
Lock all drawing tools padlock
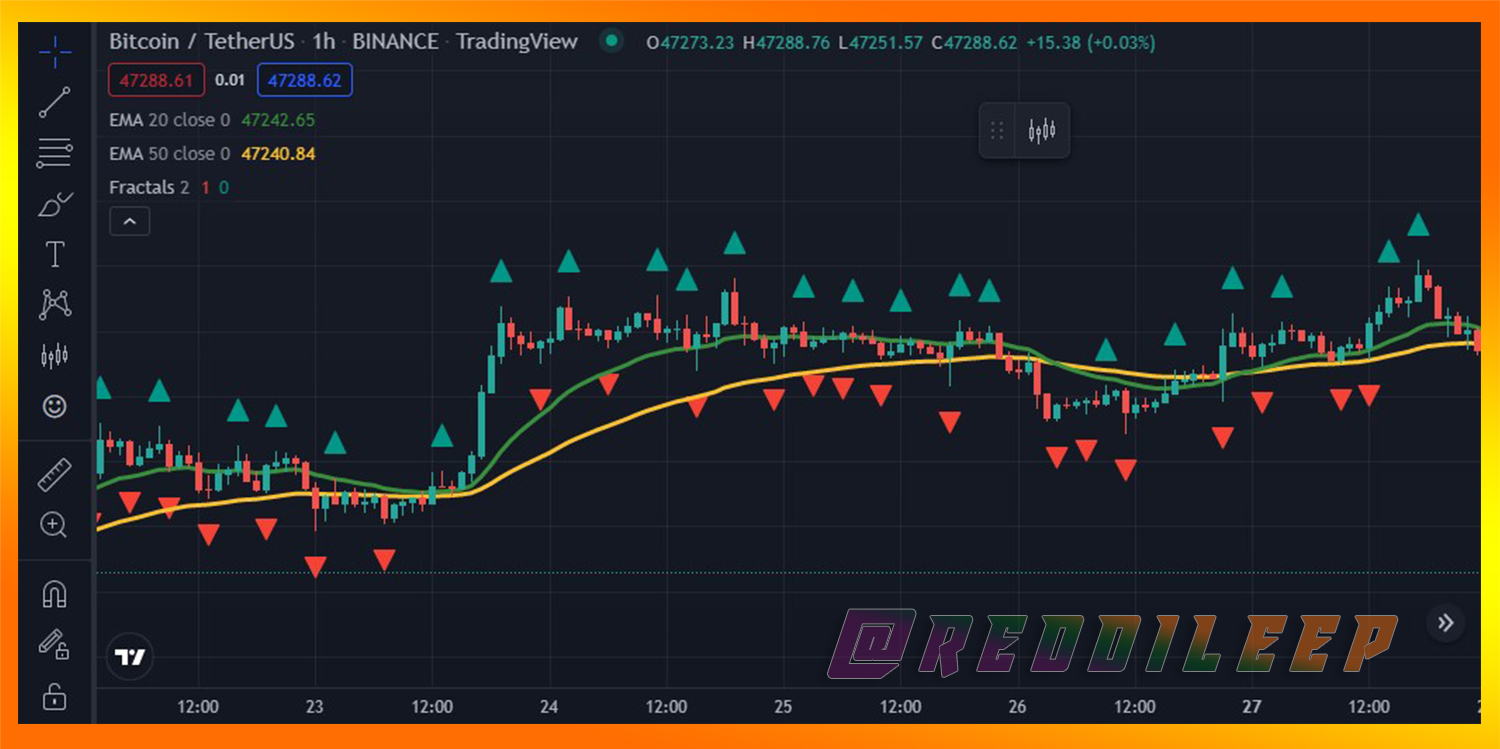(55, 696)
